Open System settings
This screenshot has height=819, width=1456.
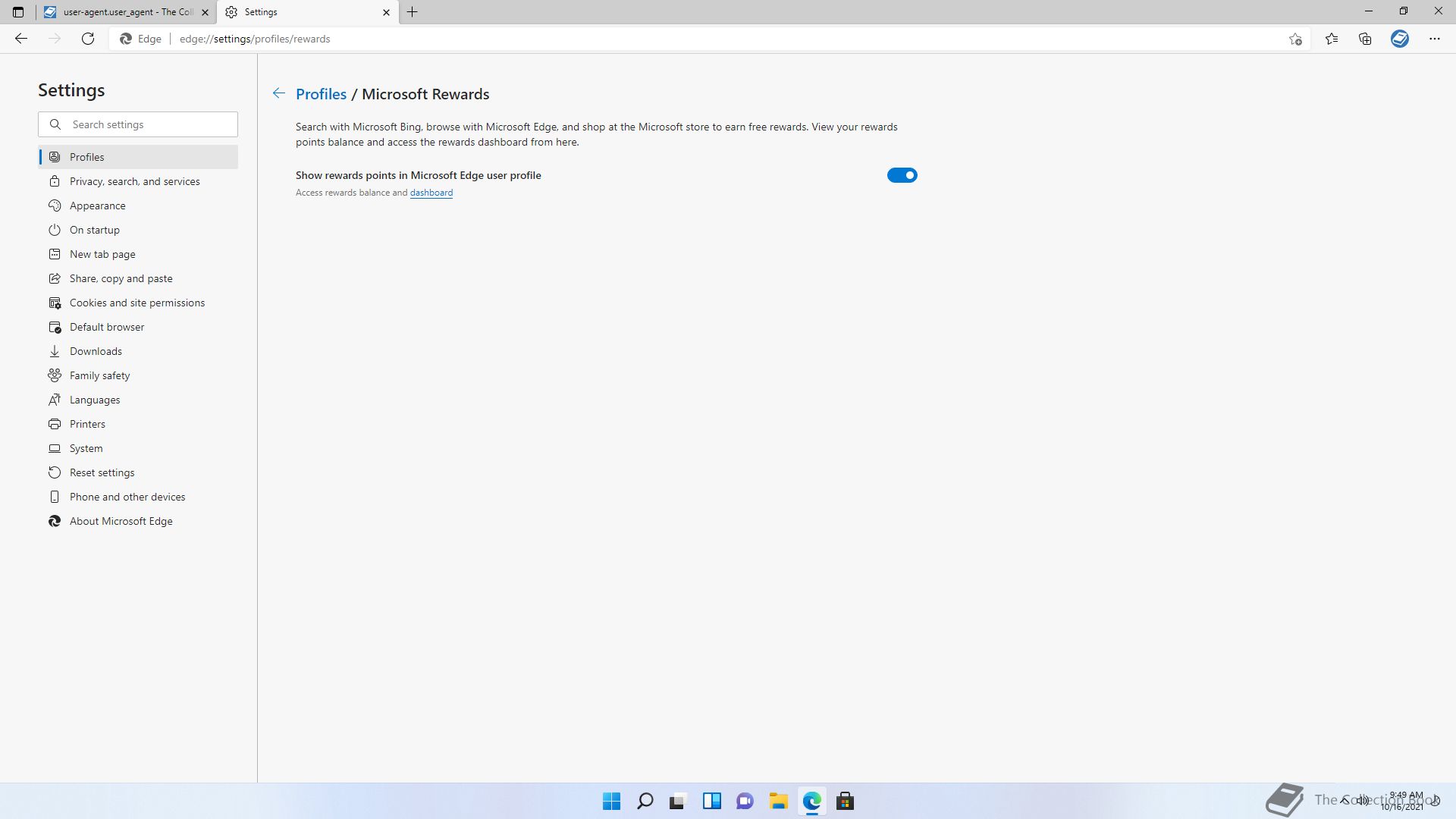pos(138,448)
